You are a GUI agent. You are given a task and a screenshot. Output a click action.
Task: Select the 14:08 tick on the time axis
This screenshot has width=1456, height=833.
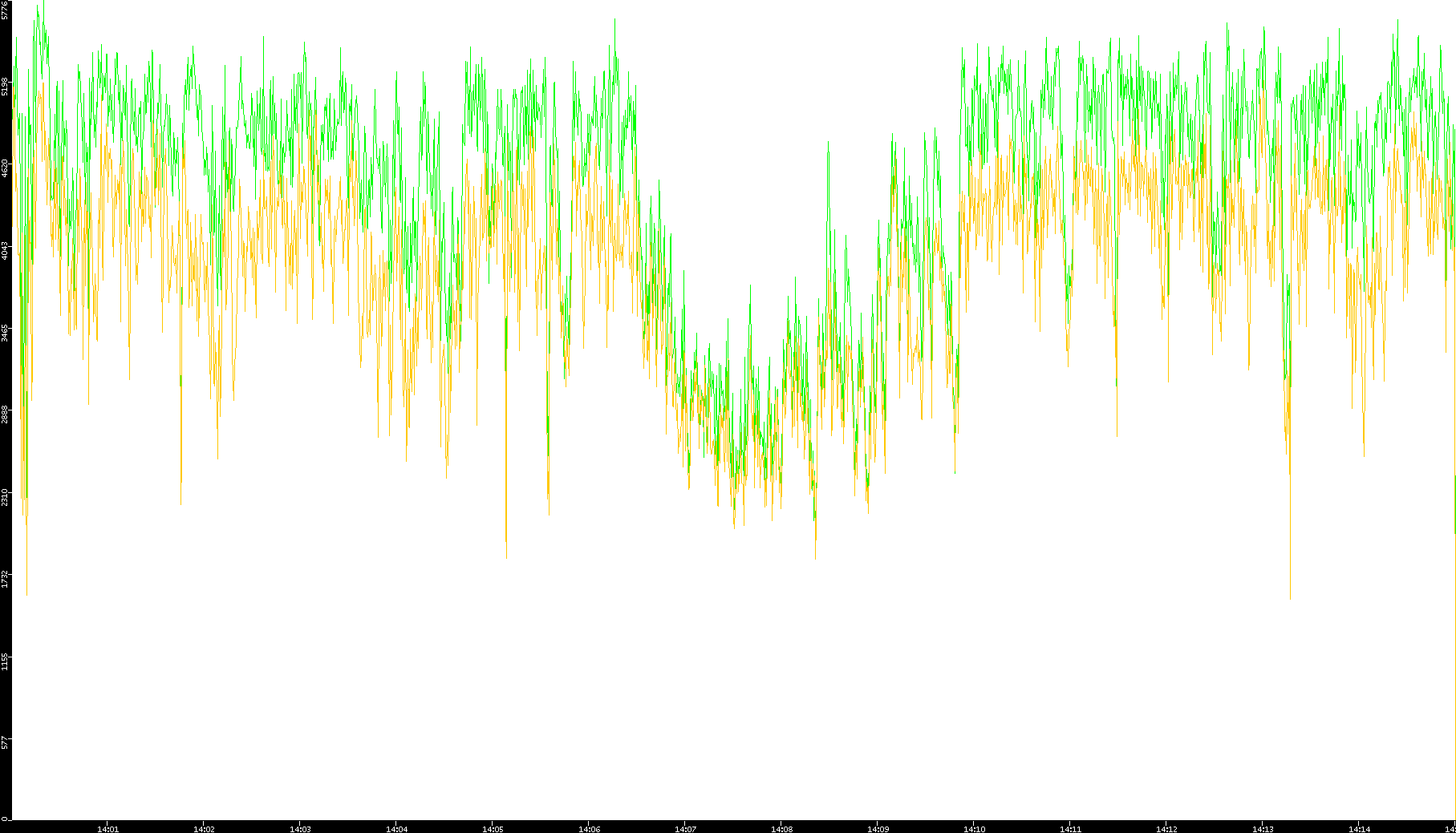click(781, 829)
